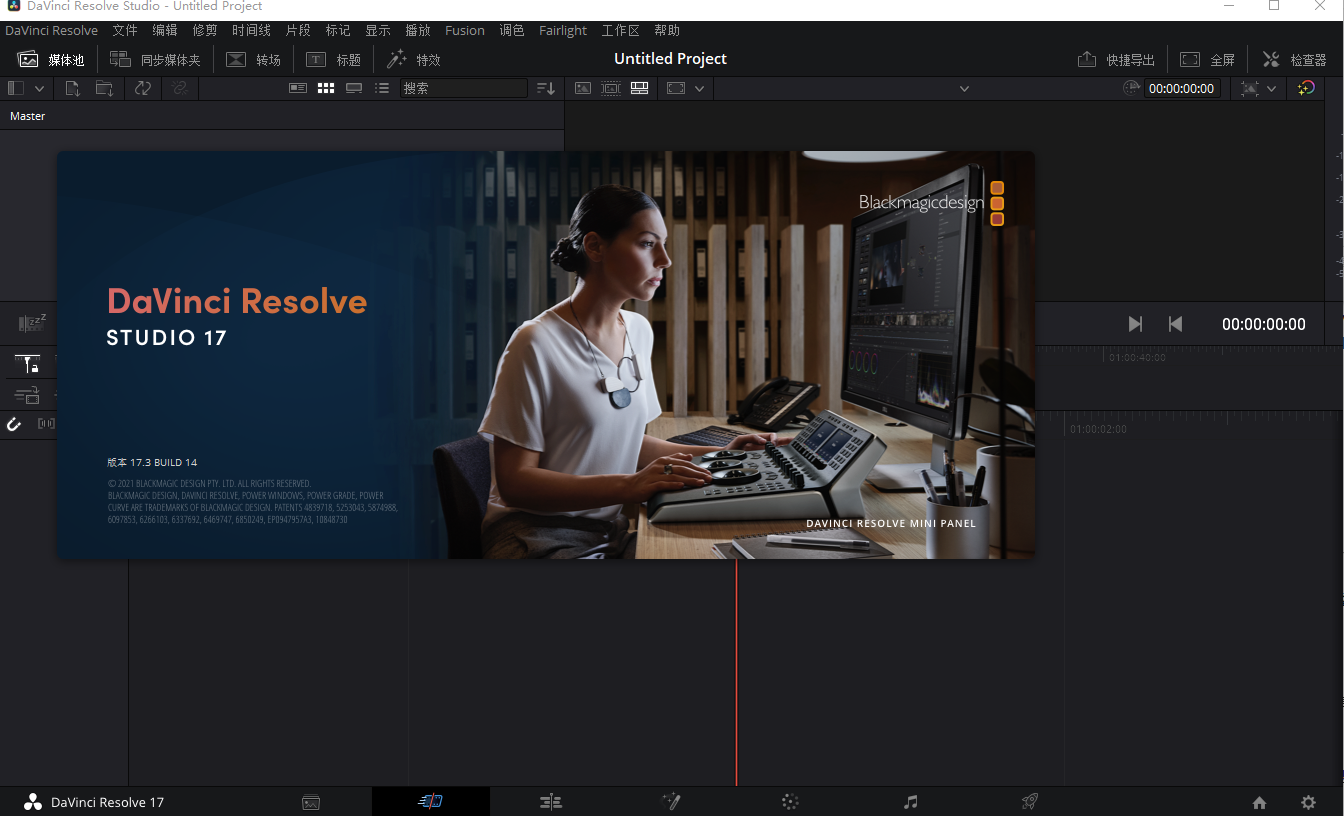Toggle the bin list sidebar icon
The image size is (1344, 816).
click(16, 88)
